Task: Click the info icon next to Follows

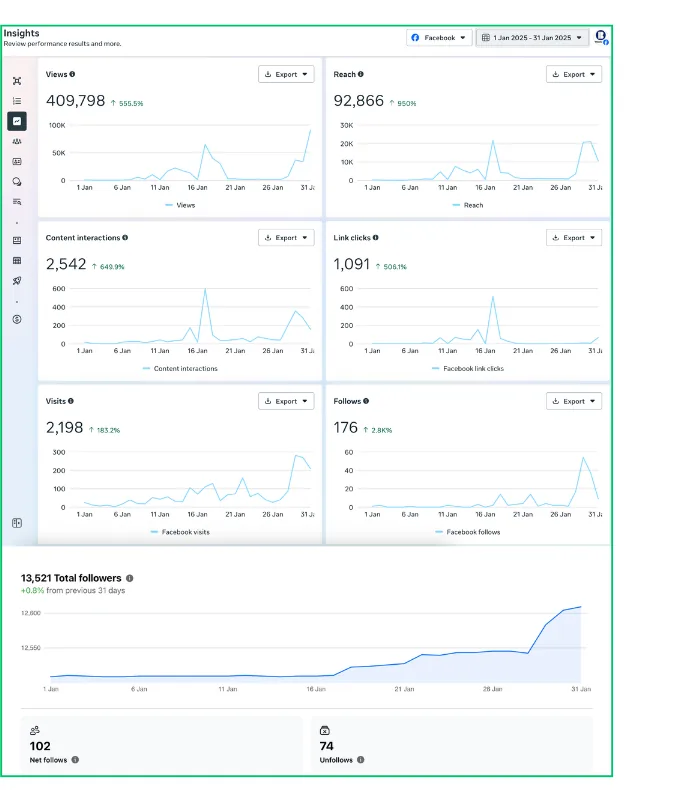Action: 366,401
